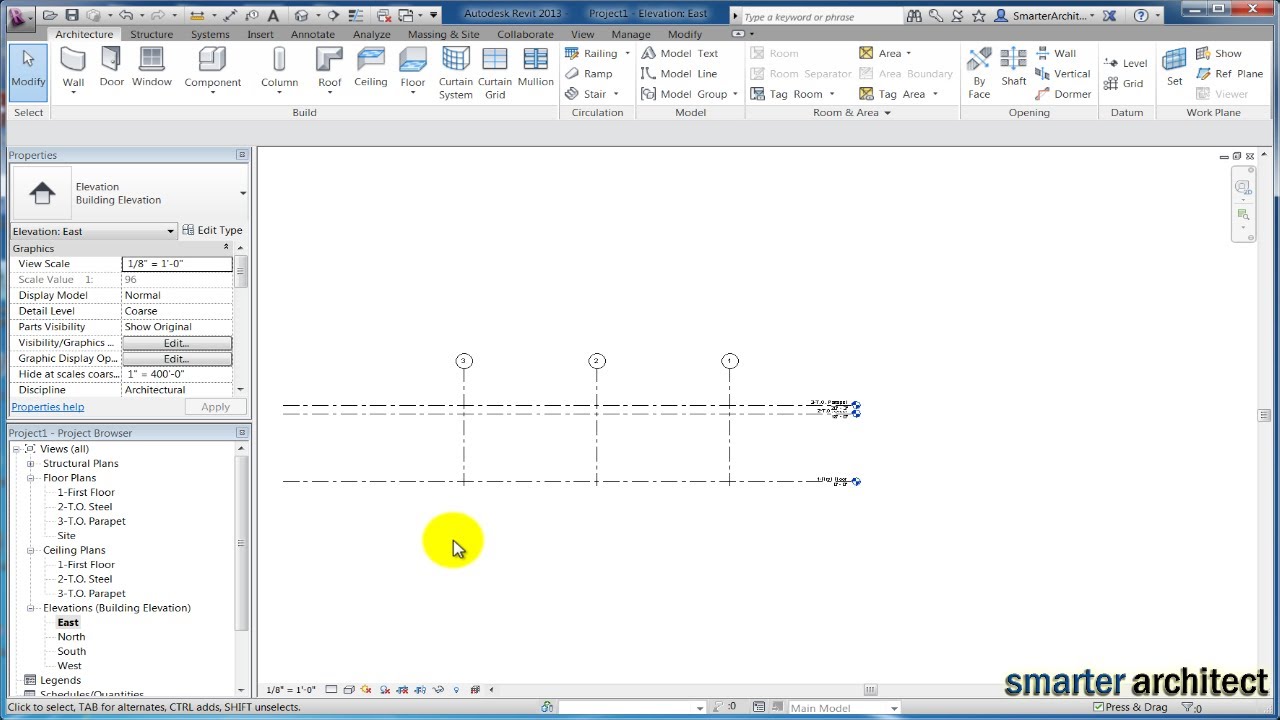1280x720 pixels.
Task: Open the Massing & Site tab
Action: coord(443,34)
